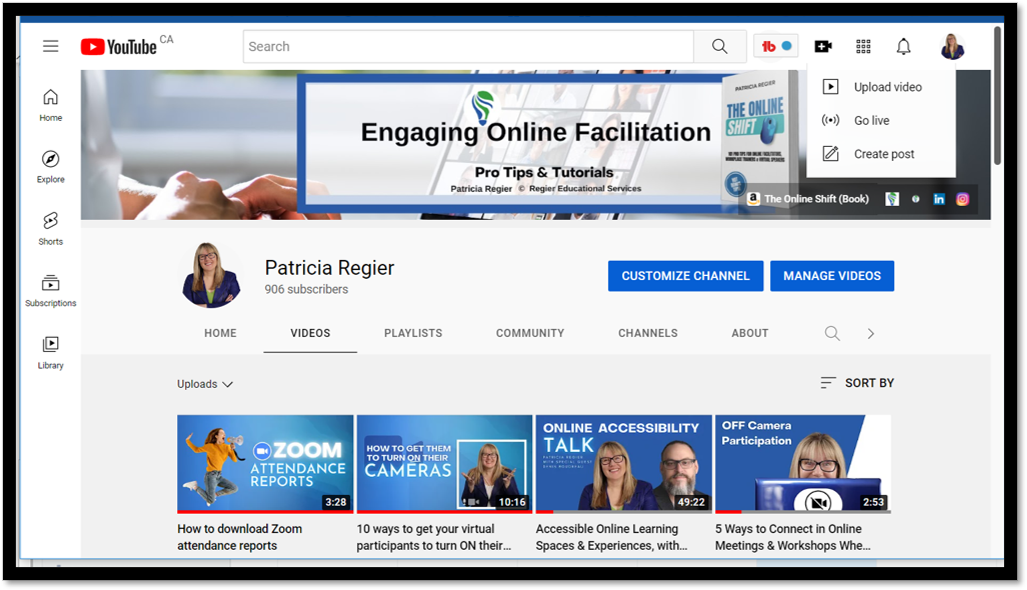Open the hamburger guide menu
The image size is (1027, 590).
(x=50, y=46)
